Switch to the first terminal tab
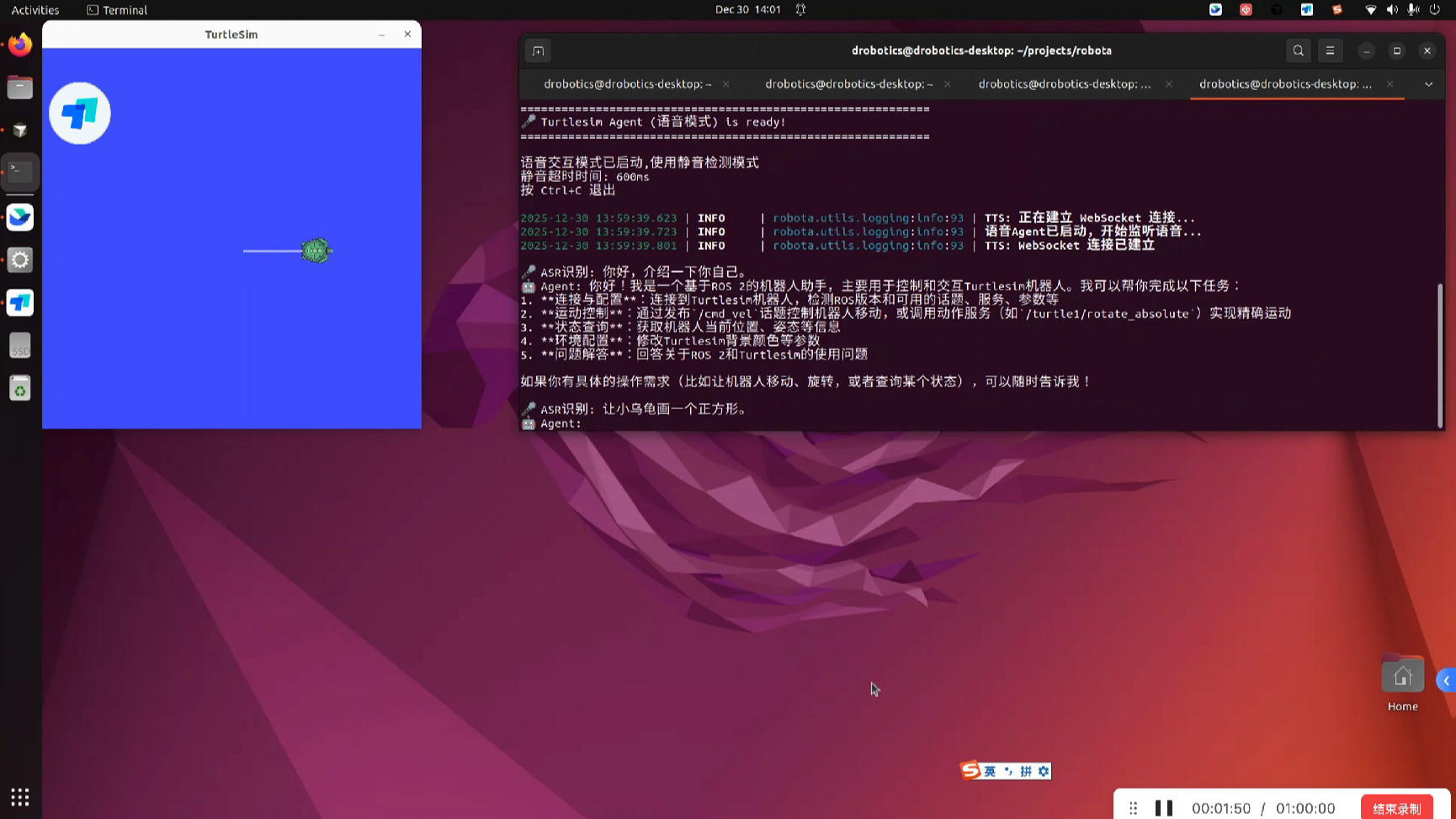Viewport: 1456px width, 819px height. tap(627, 84)
